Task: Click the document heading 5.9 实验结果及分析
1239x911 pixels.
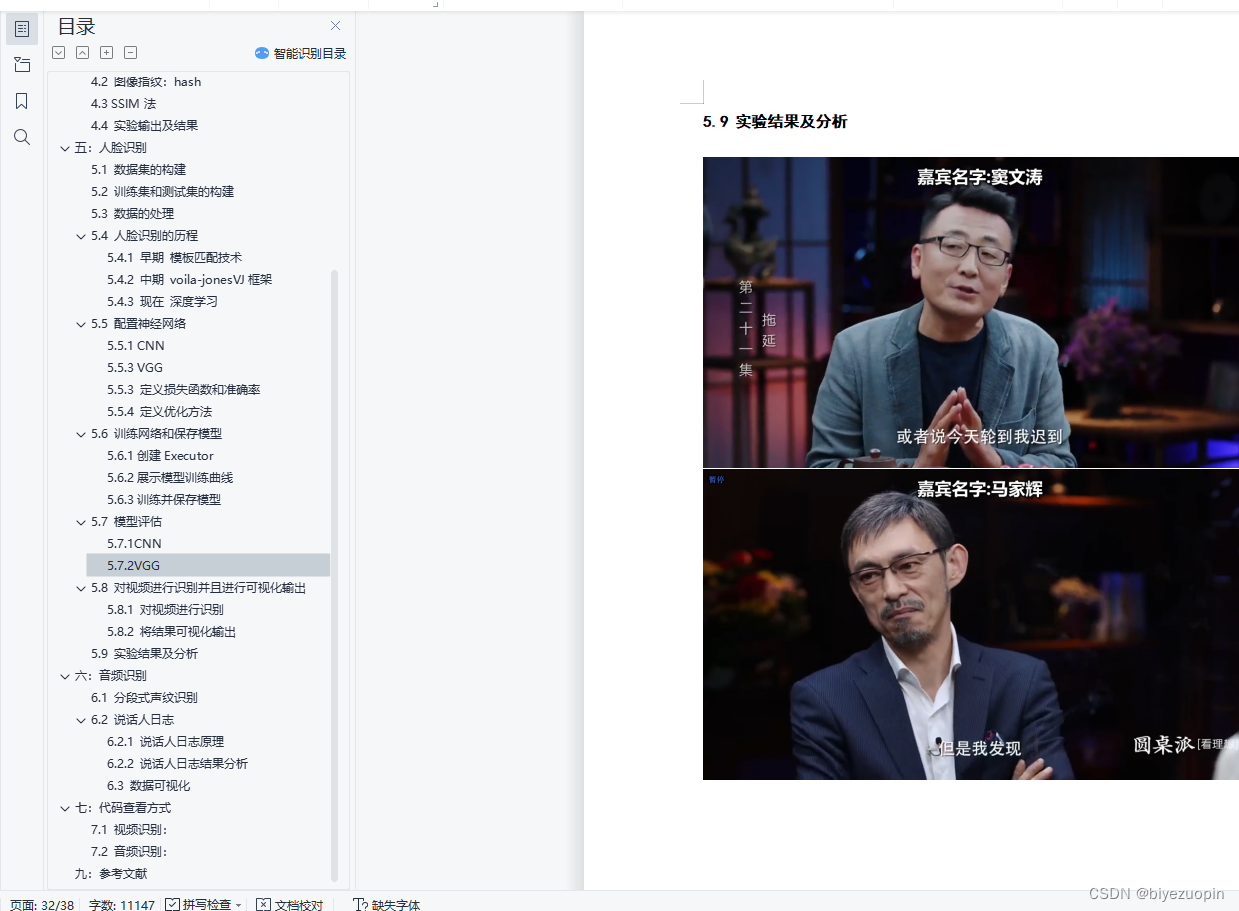Action: tap(775, 122)
